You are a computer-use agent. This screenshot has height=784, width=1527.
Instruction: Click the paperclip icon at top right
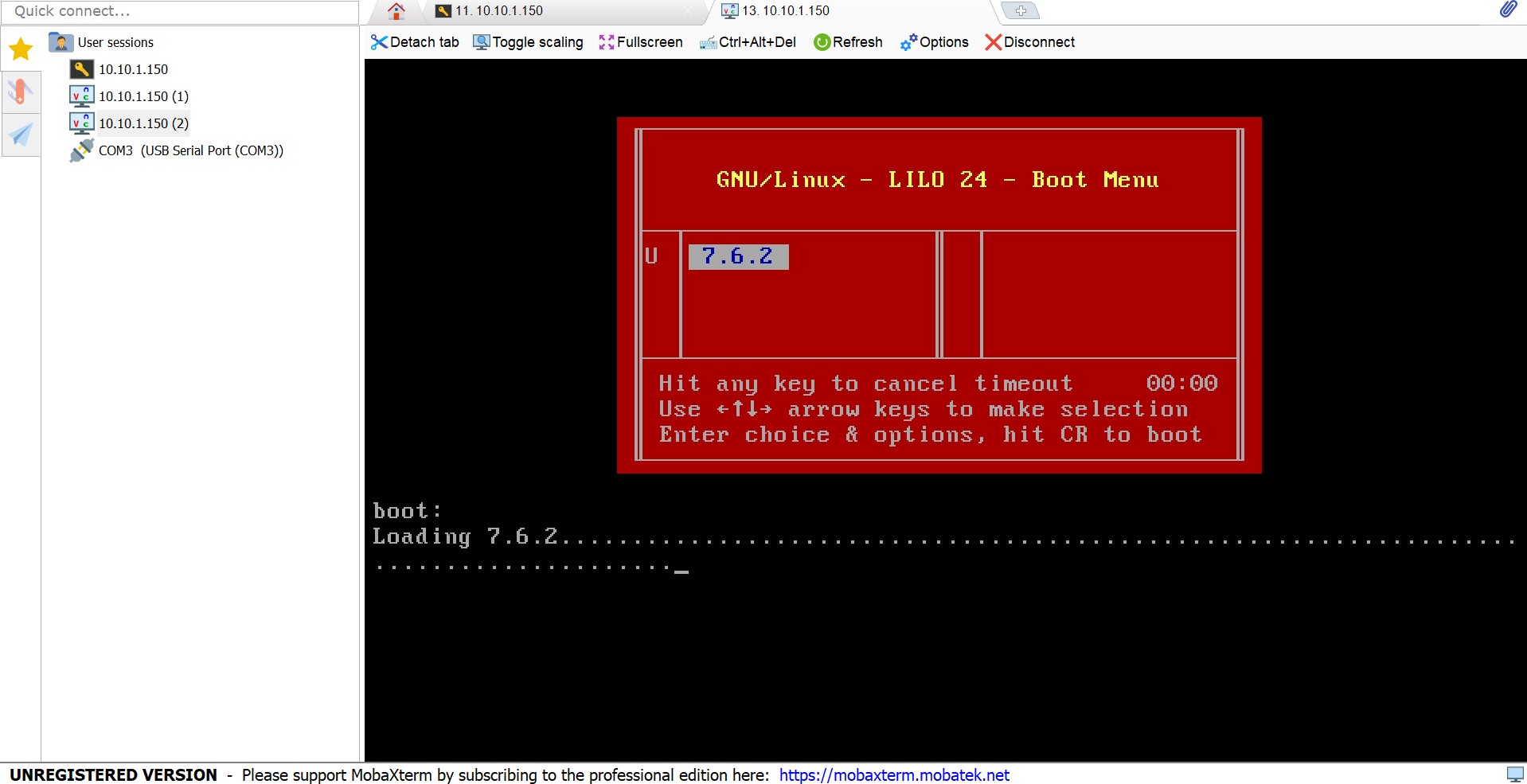1507,10
